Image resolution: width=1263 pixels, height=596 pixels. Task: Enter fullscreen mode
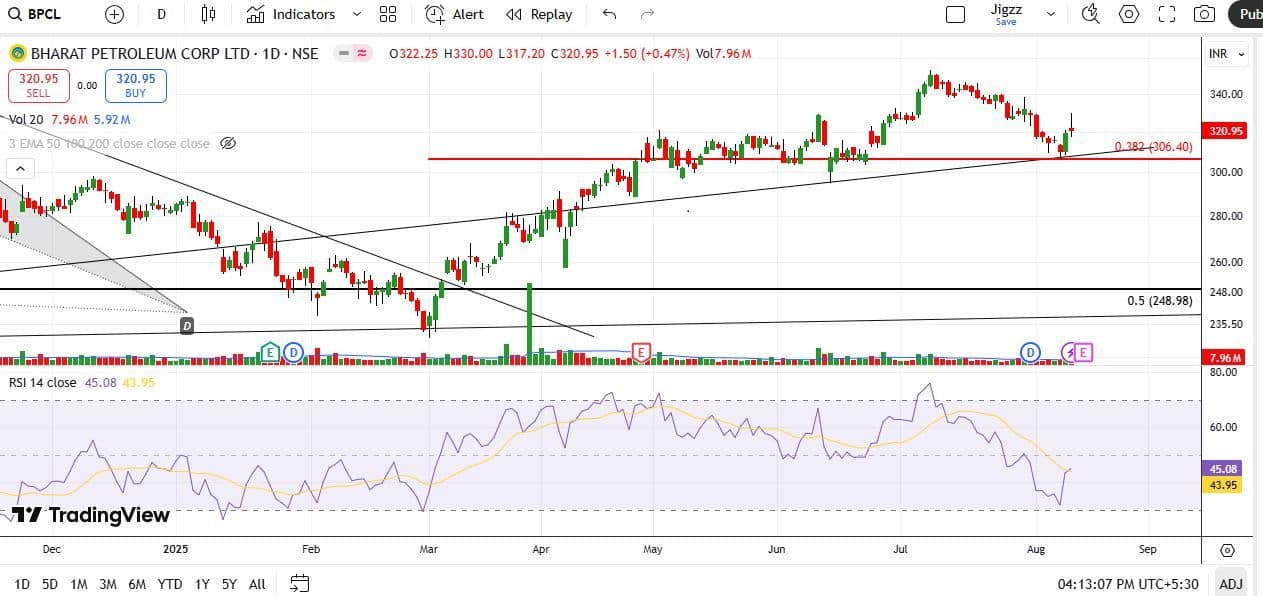tap(1166, 14)
